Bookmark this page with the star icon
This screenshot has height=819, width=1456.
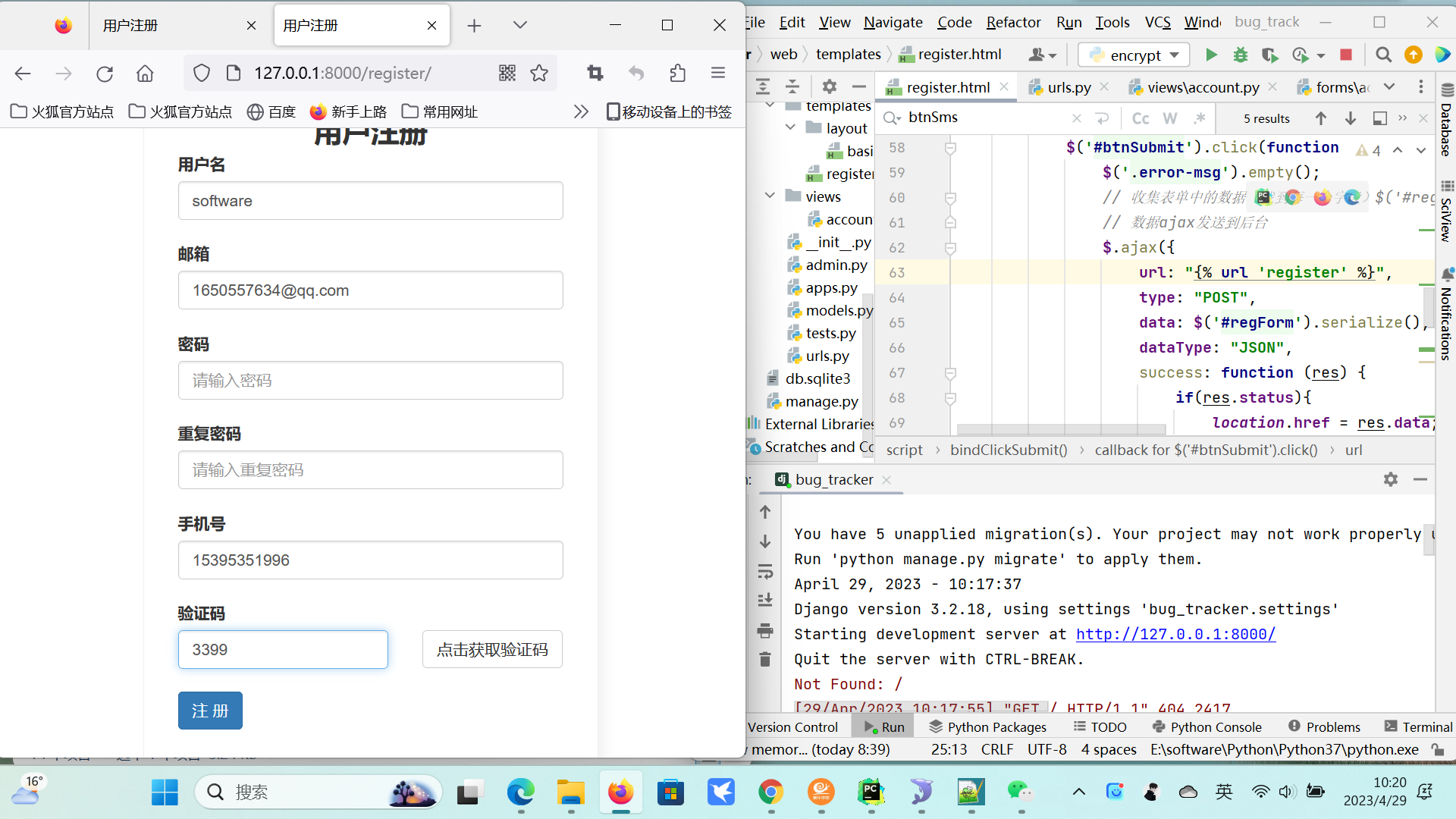(x=539, y=73)
